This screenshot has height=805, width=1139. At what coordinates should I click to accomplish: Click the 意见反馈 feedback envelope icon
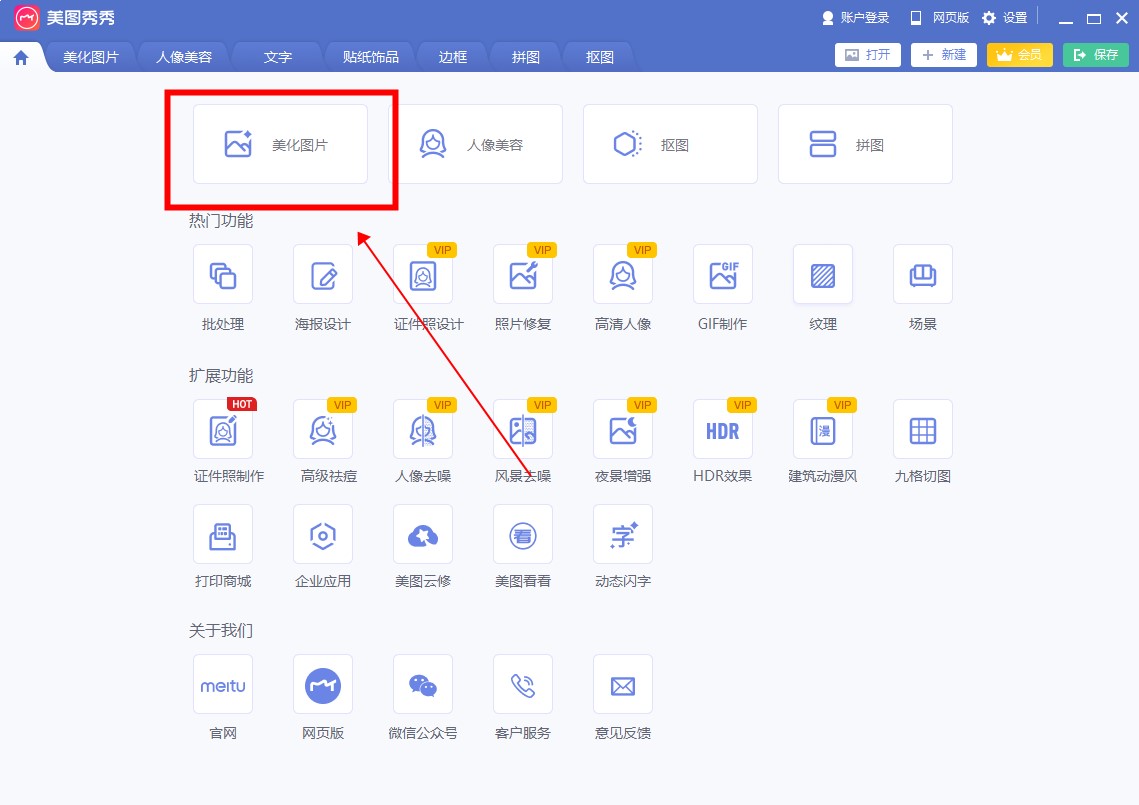point(622,684)
